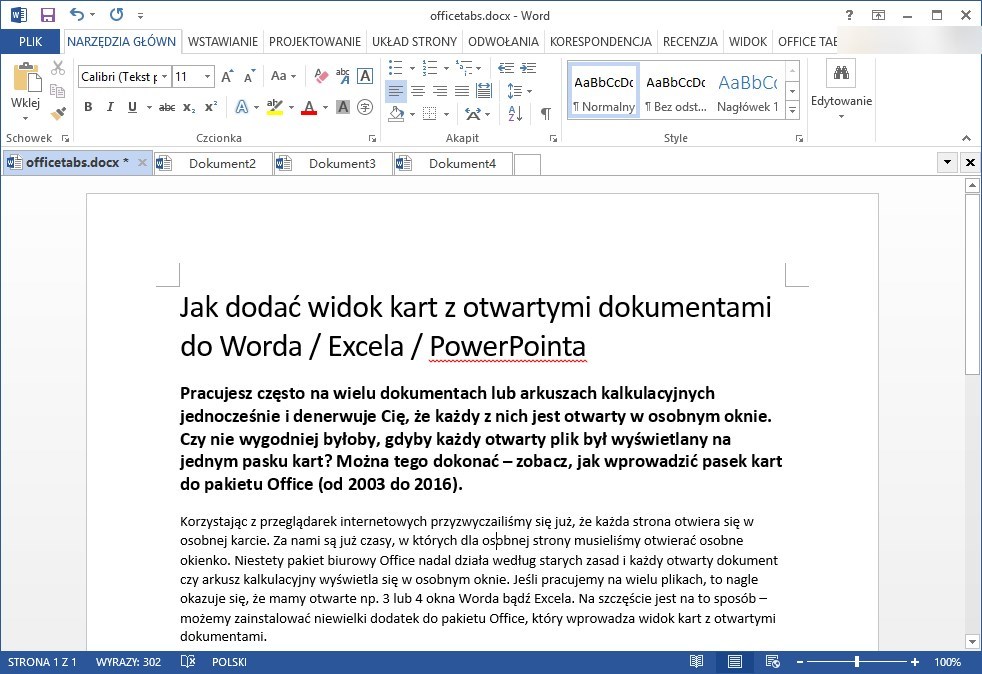Viewport: 982px width, 674px height.
Task: Open spelling proofing icon in status bar
Action: (188, 661)
